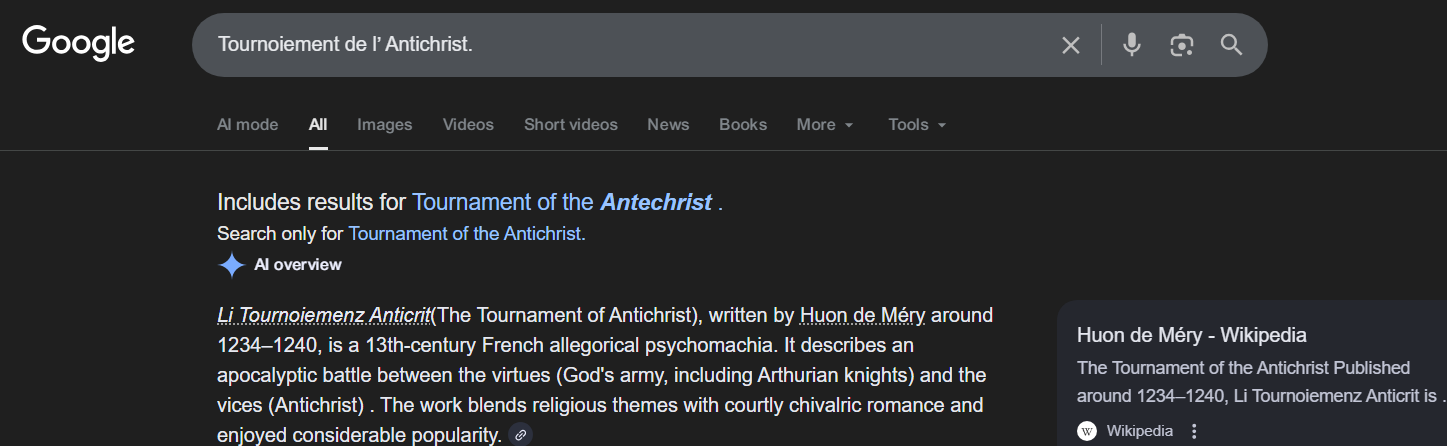Click the magnifying glass search button
Viewport: 1447px width, 446px height.
pyautogui.click(x=1231, y=45)
